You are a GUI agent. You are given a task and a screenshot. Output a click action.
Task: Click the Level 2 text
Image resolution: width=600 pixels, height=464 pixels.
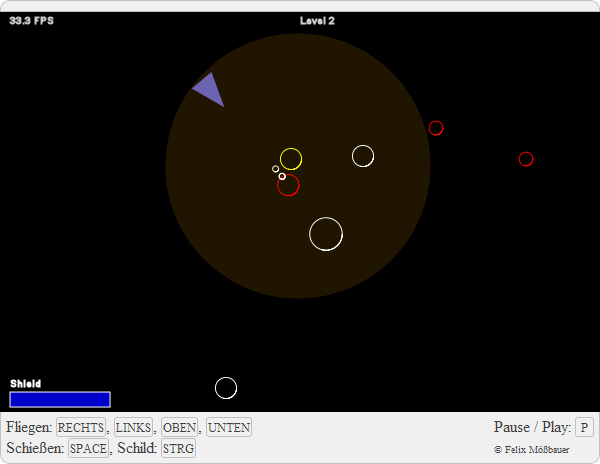click(317, 21)
